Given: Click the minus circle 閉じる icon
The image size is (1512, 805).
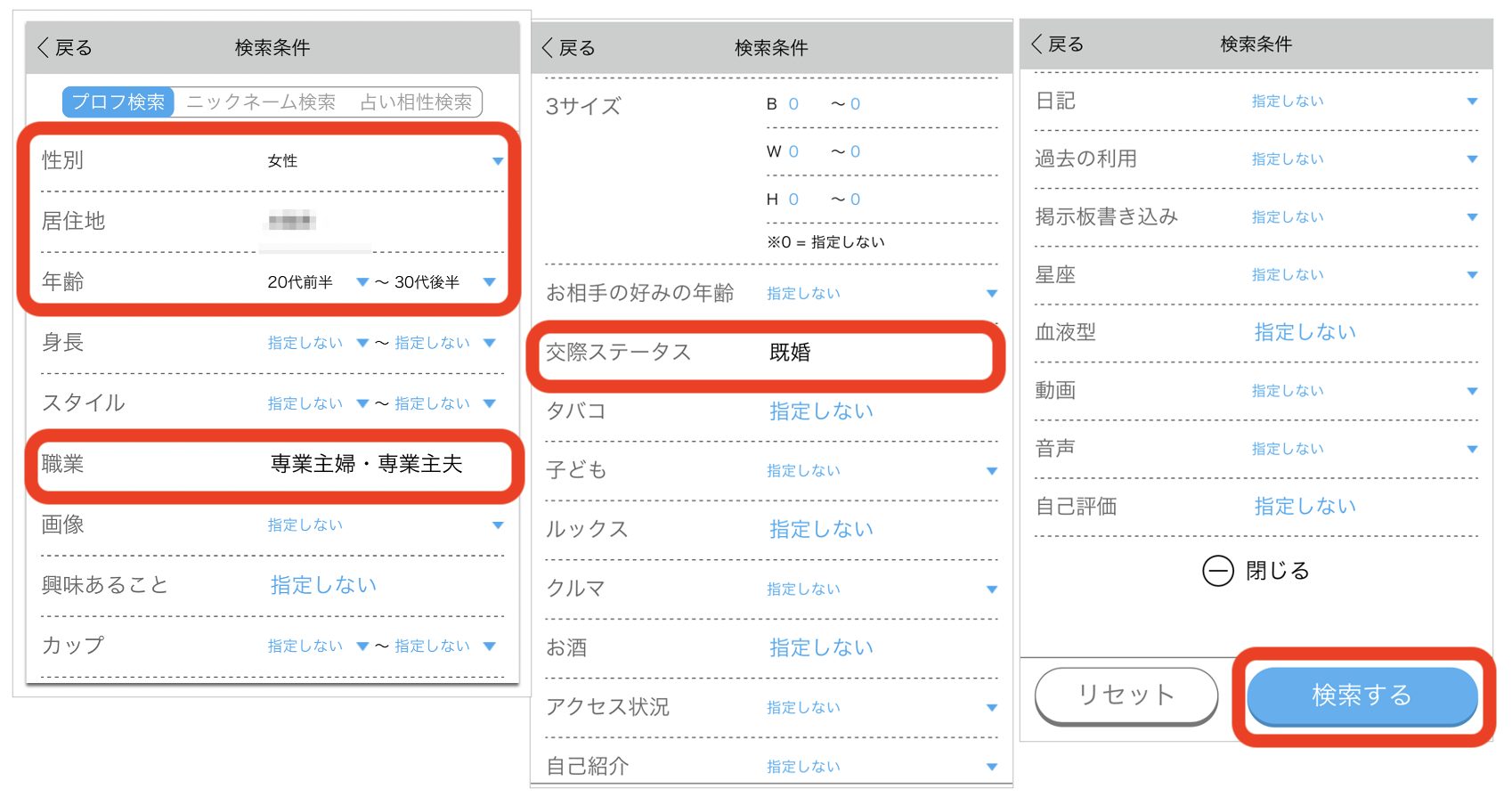Looking at the screenshot, I should coord(1217,571).
